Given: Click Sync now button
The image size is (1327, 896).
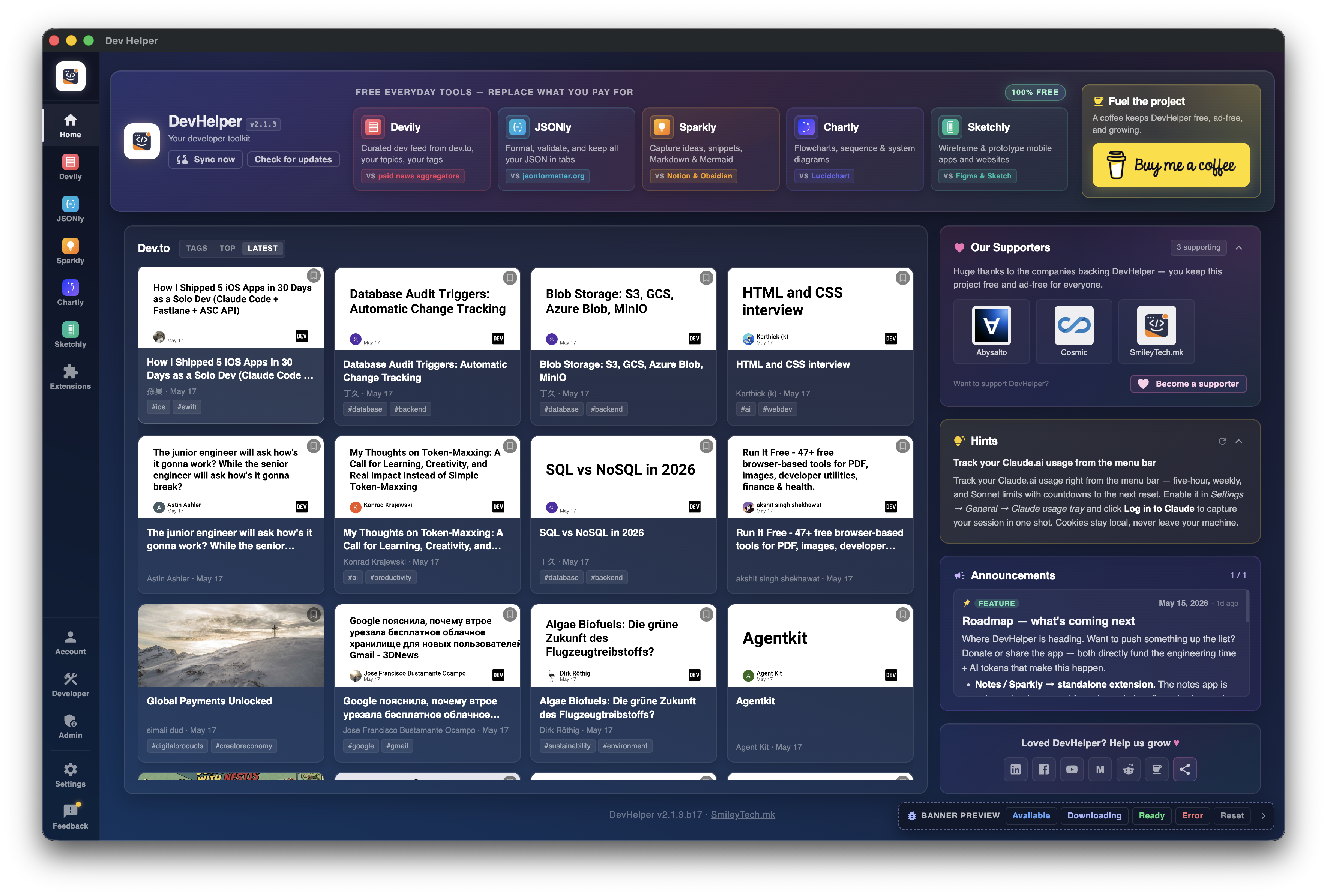Looking at the screenshot, I should [206, 159].
